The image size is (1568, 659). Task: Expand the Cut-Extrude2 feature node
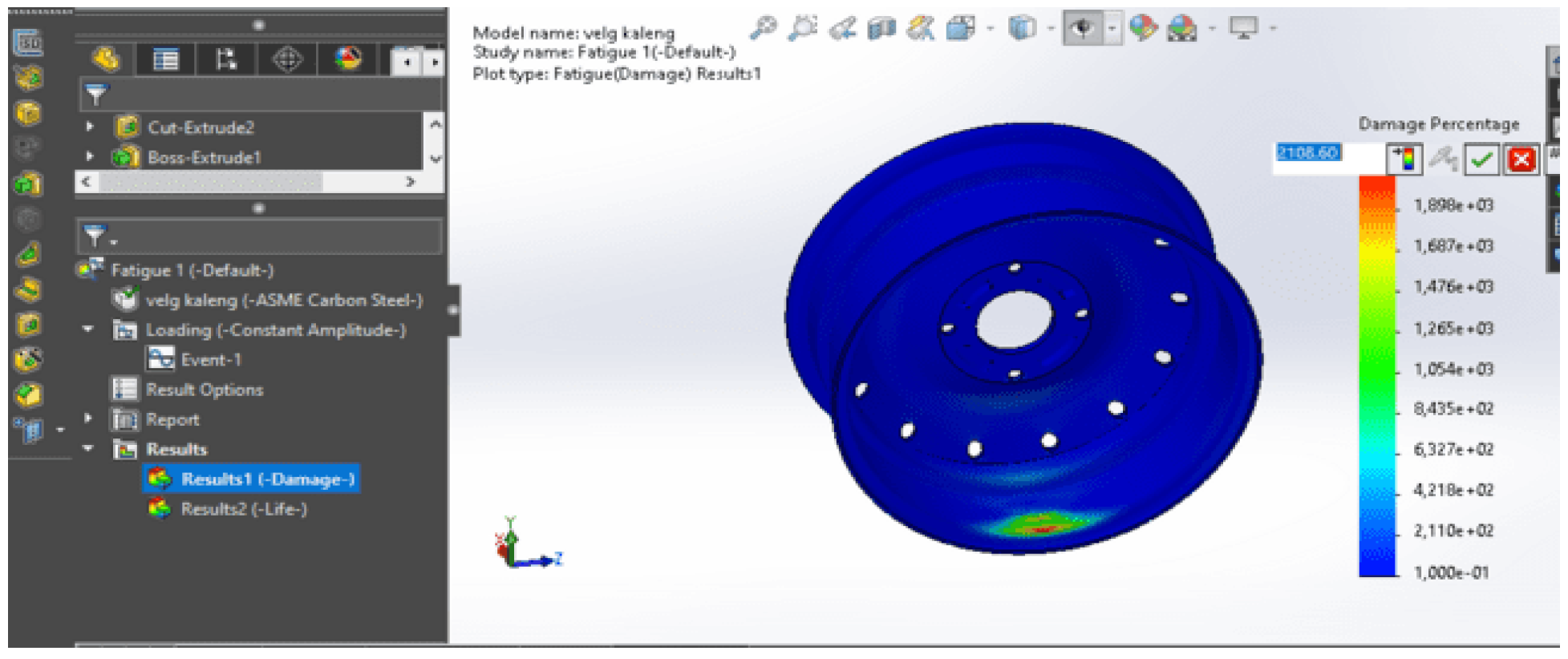click(90, 127)
